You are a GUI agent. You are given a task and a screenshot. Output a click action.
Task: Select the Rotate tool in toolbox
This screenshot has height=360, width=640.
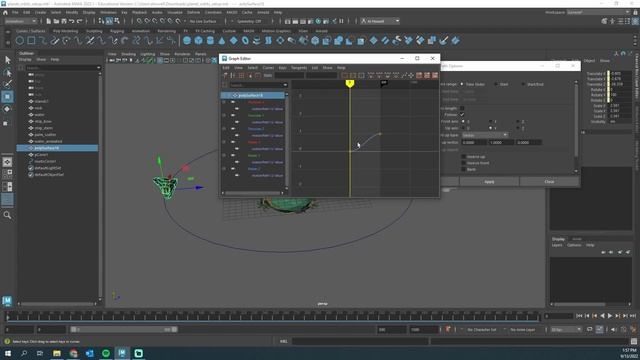pos(7,109)
